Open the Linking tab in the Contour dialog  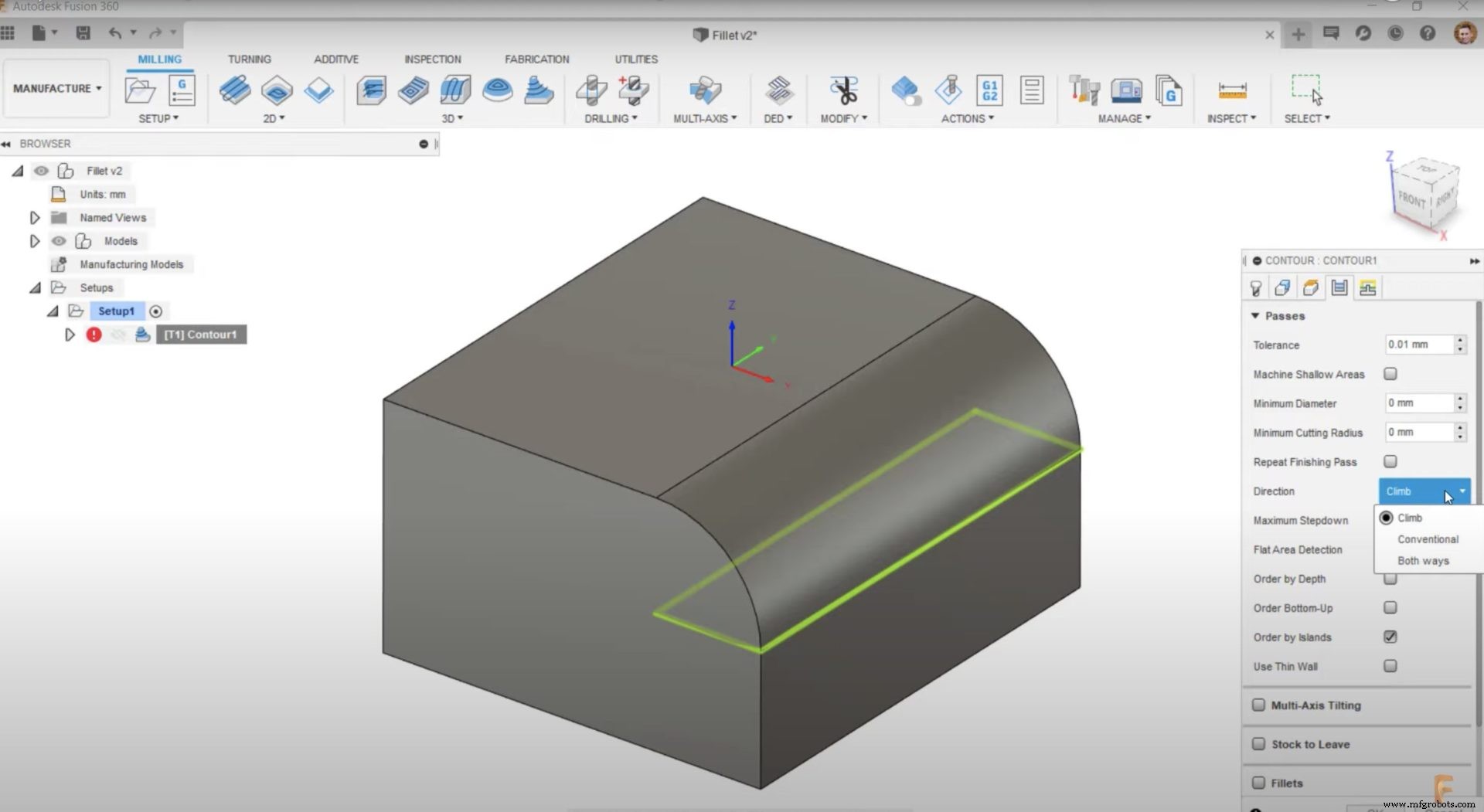pos(1367,287)
